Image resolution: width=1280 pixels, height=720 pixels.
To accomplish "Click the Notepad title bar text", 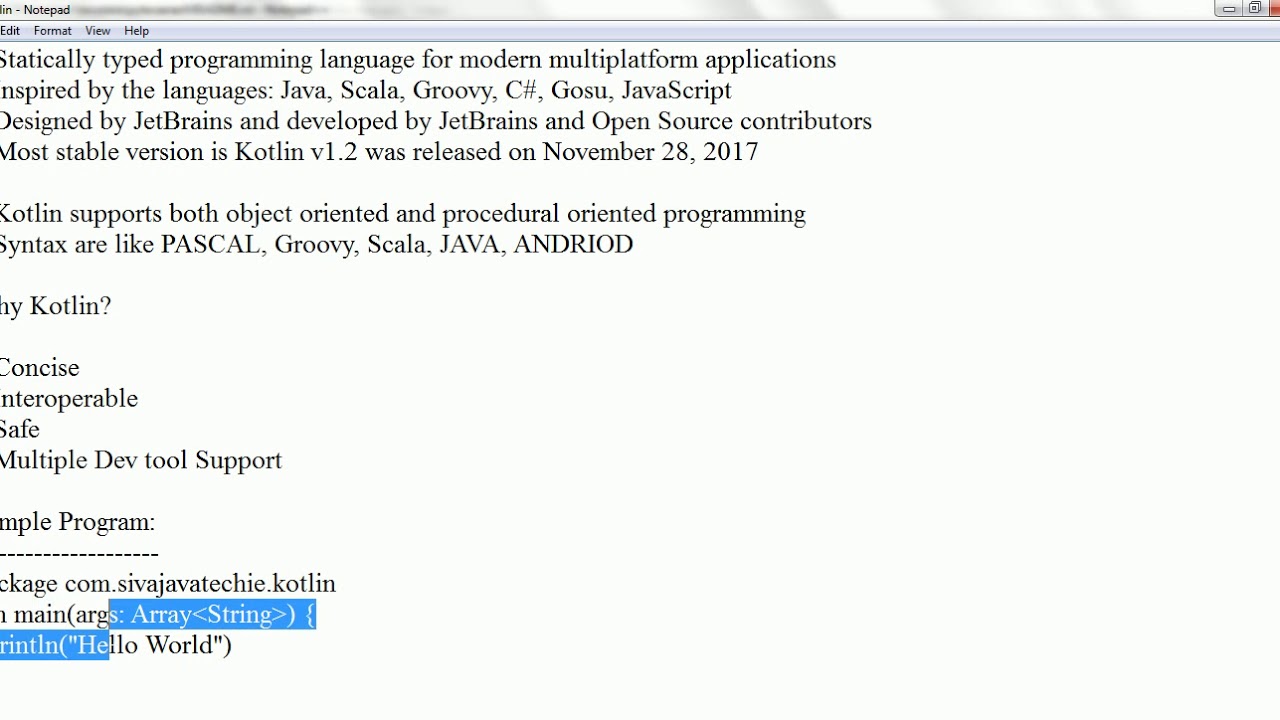I will pyautogui.click(x=35, y=10).
